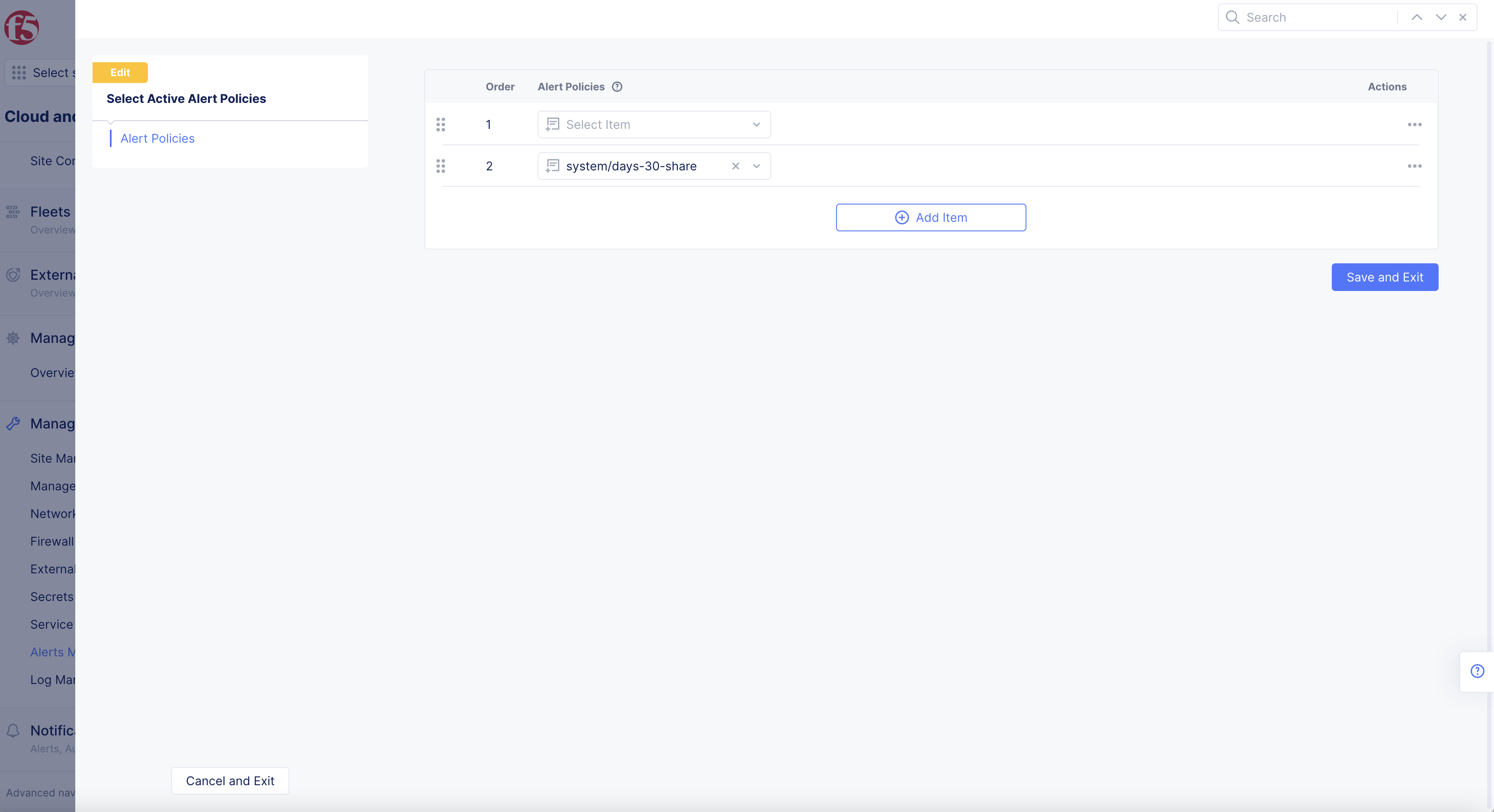Go to previous search result arrow
This screenshot has width=1494, height=812.
[1417, 17]
